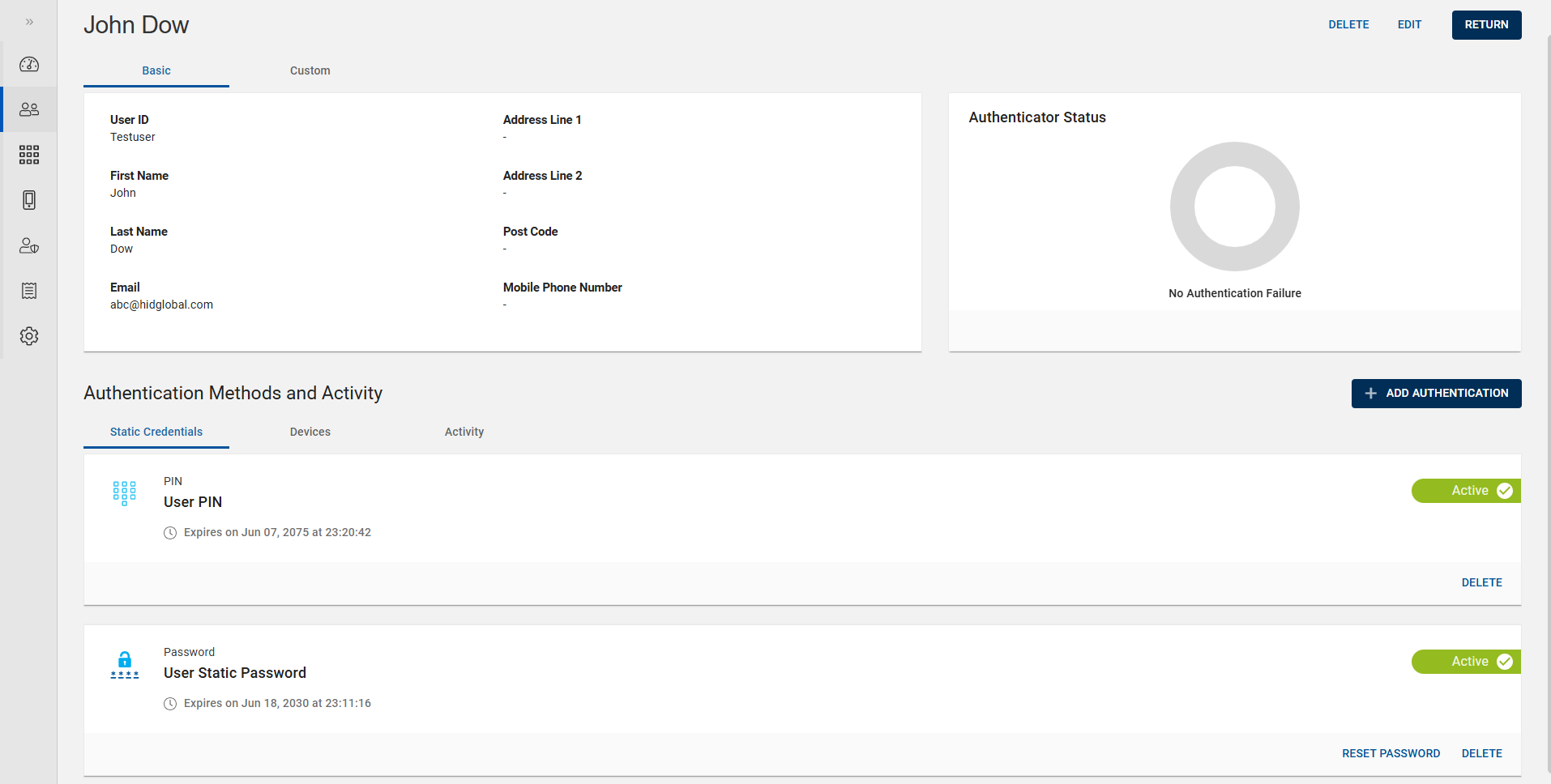Screen dimensions: 1551x784
Task: Open the Users icon in sidebar
Action: 29,109
